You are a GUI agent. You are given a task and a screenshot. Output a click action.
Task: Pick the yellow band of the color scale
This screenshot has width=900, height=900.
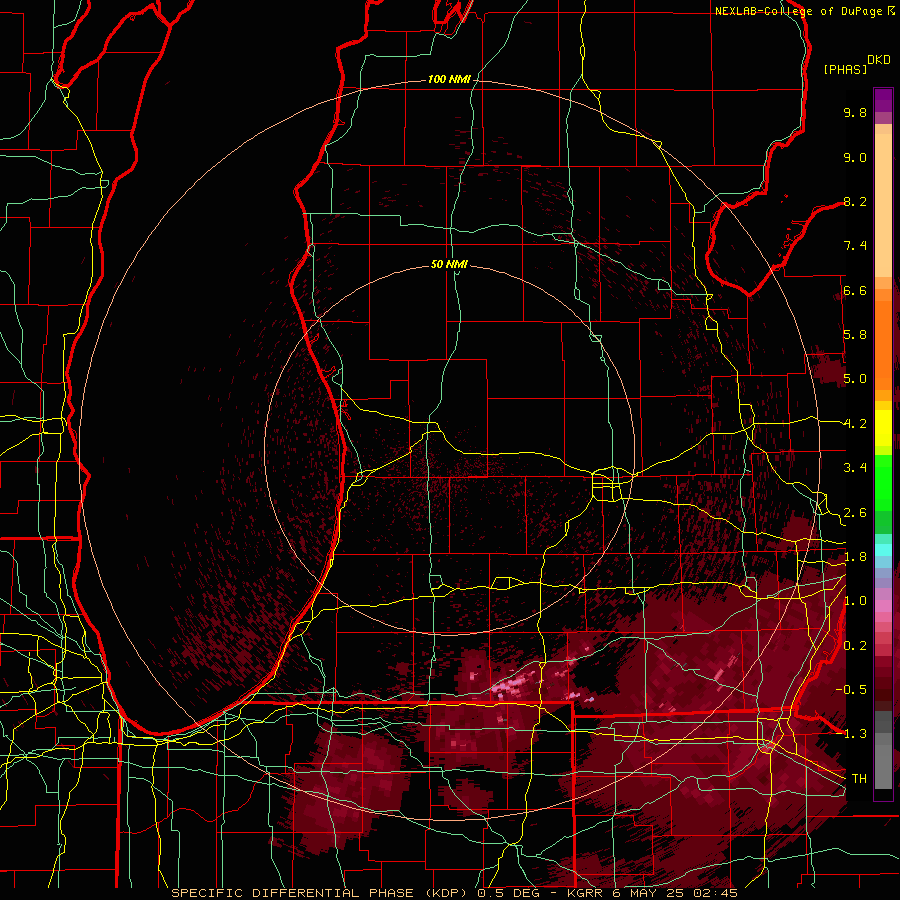tap(883, 428)
